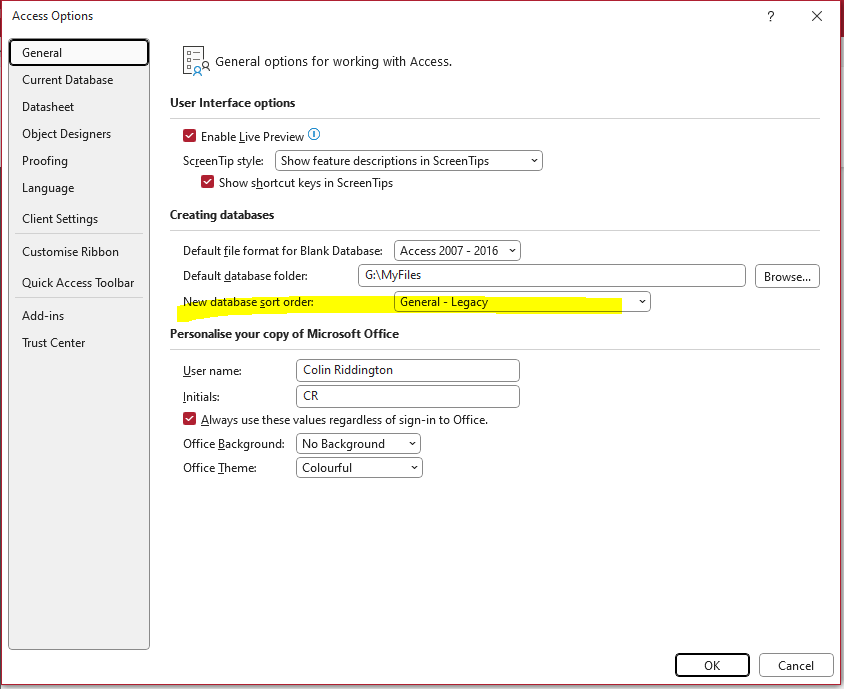Expand New database sort order dropdown

click(522, 301)
